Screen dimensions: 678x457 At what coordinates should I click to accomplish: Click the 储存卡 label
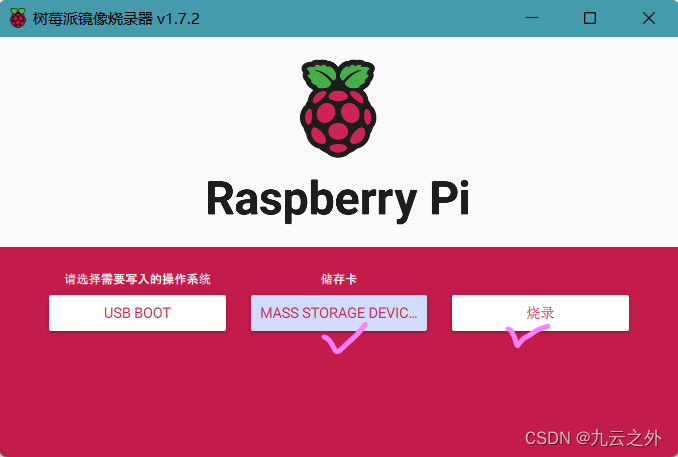(339, 279)
